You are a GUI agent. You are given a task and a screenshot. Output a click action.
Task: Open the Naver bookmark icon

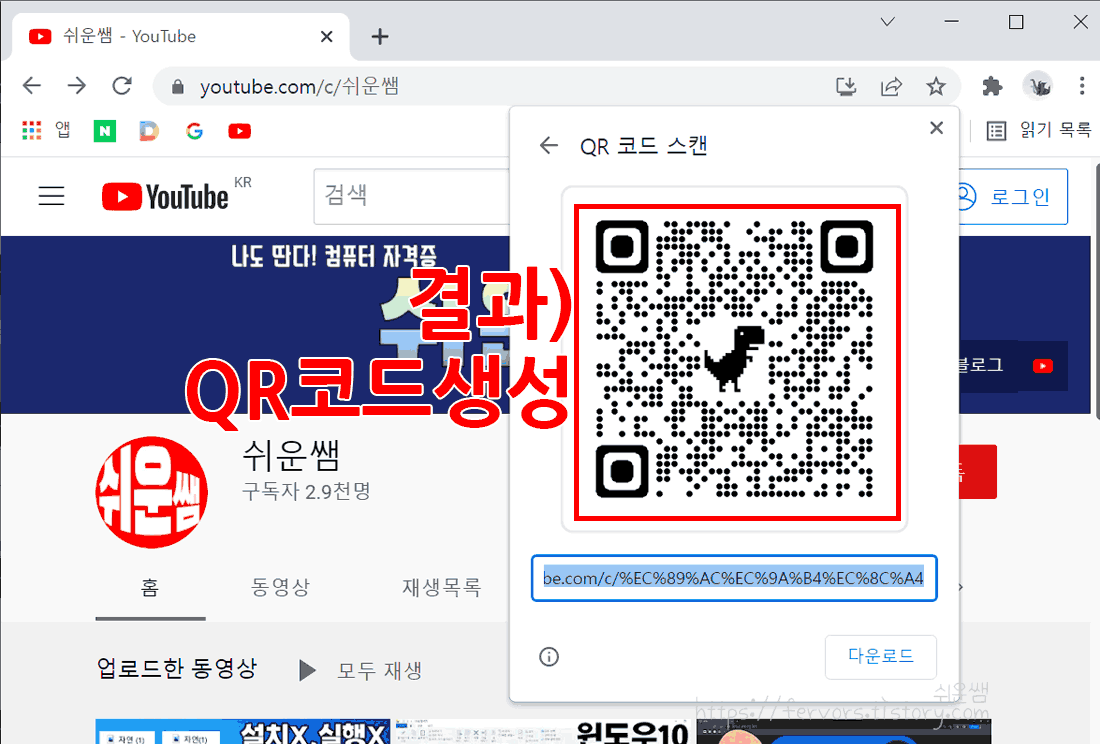point(105,130)
